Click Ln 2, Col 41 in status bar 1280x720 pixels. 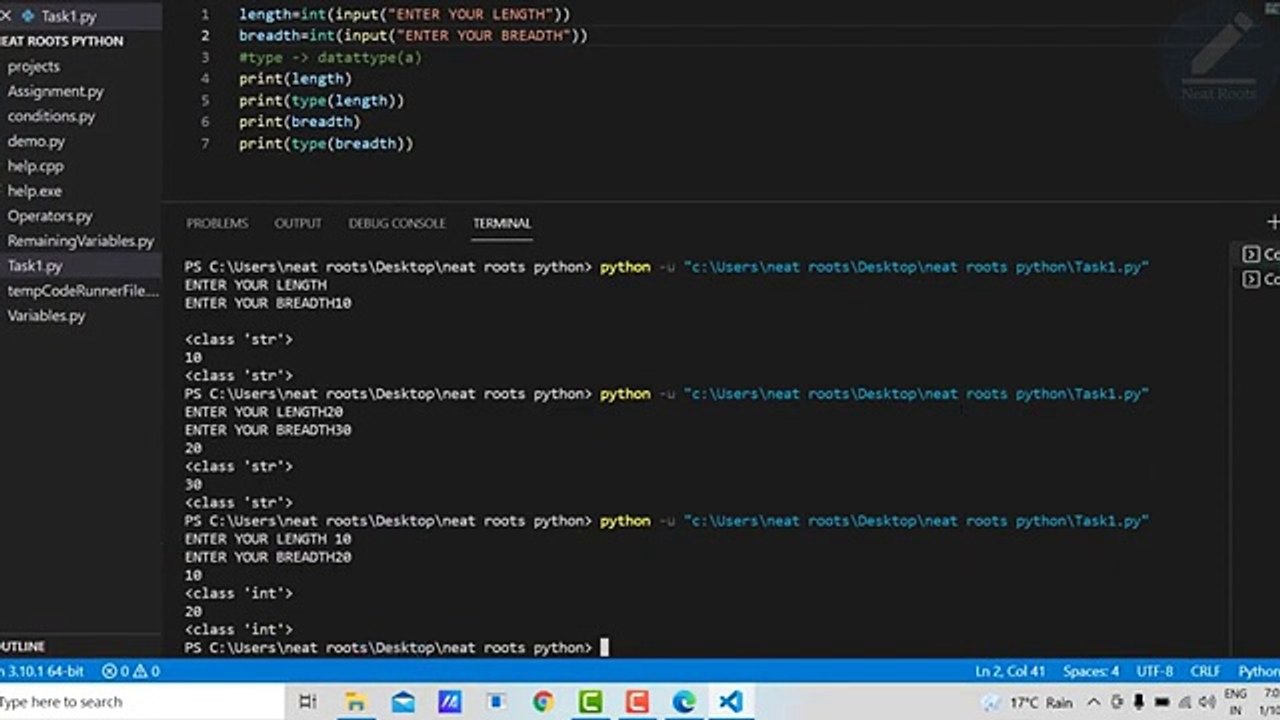click(1010, 671)
